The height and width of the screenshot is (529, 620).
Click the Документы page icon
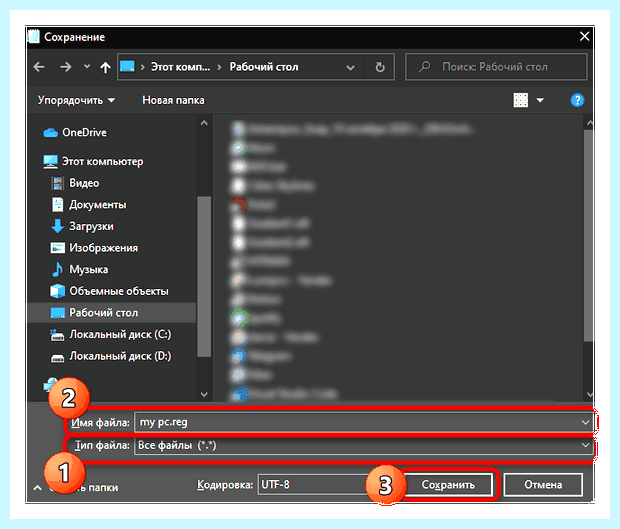pos(58,205)
